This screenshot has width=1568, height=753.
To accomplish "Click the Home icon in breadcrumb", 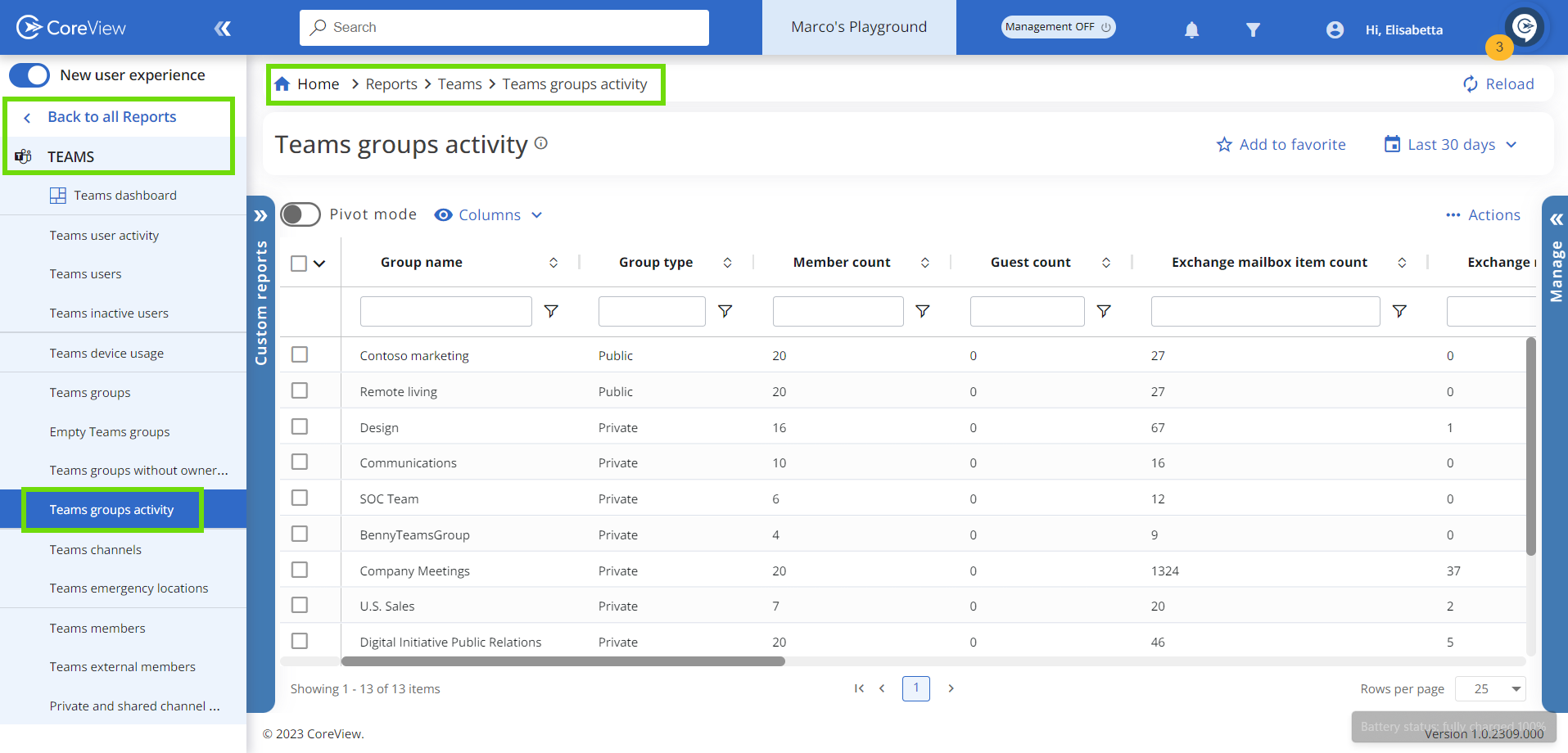I will pos(282,83).
